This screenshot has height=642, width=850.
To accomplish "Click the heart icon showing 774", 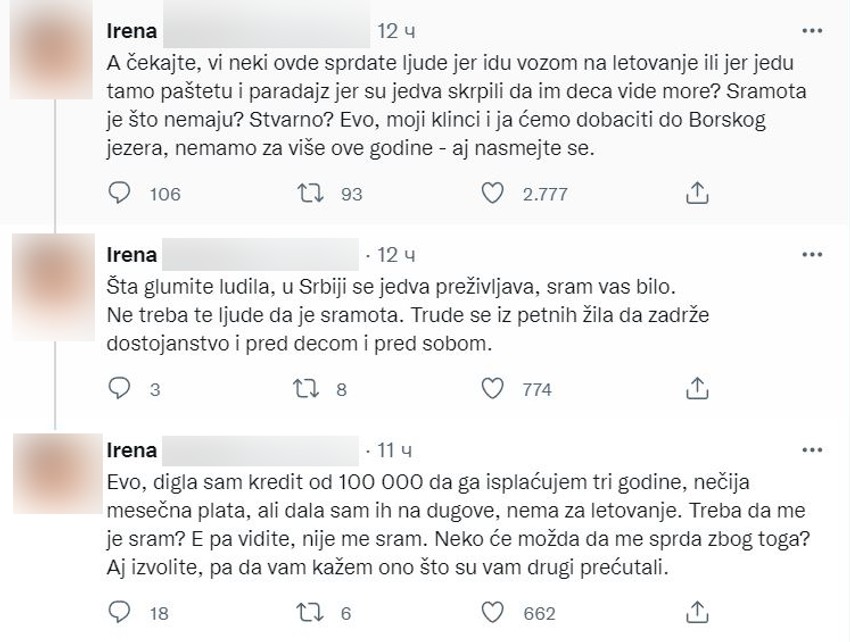I will (494, 390).
